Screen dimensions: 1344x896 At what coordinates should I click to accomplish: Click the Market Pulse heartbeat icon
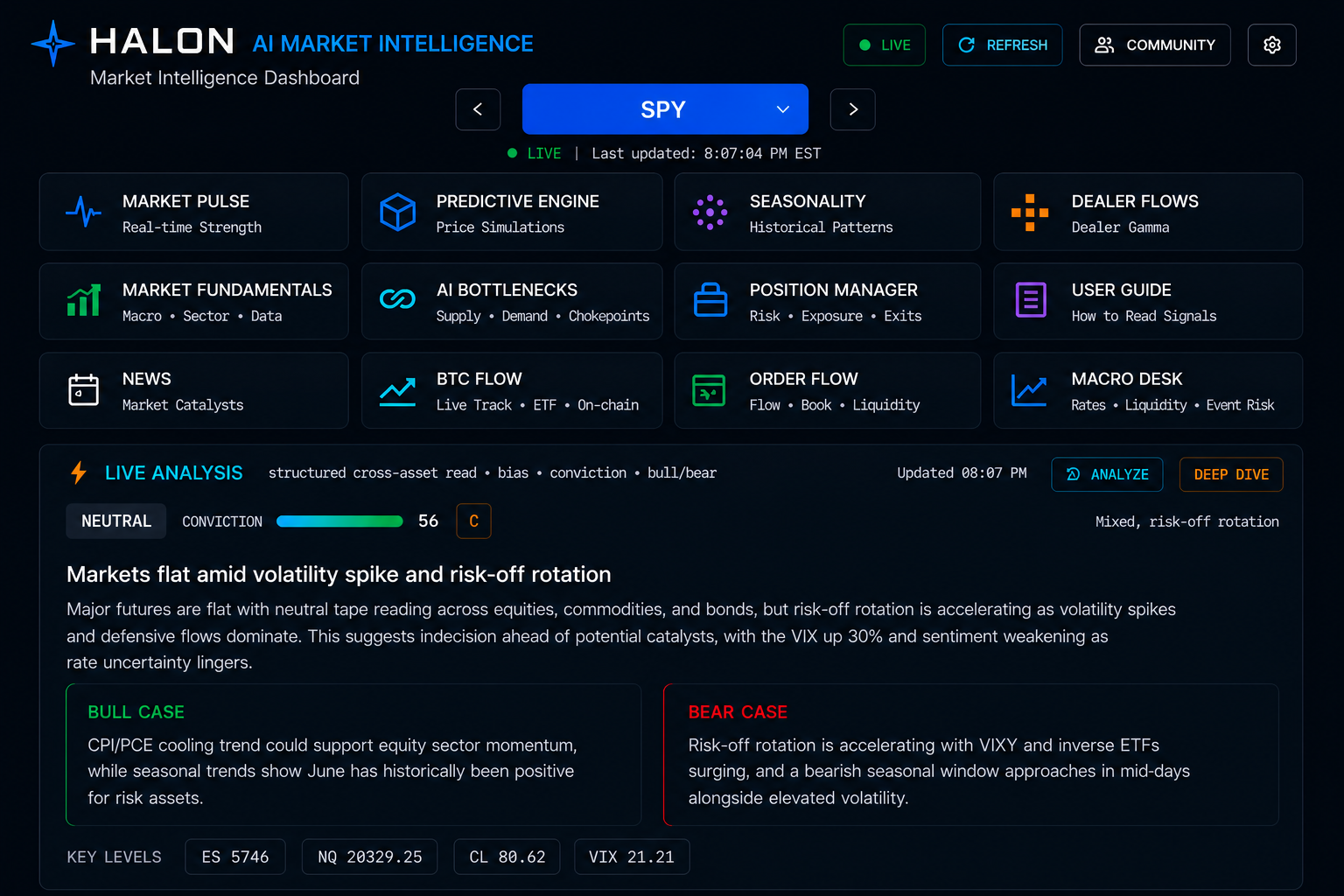click(83, 212)
